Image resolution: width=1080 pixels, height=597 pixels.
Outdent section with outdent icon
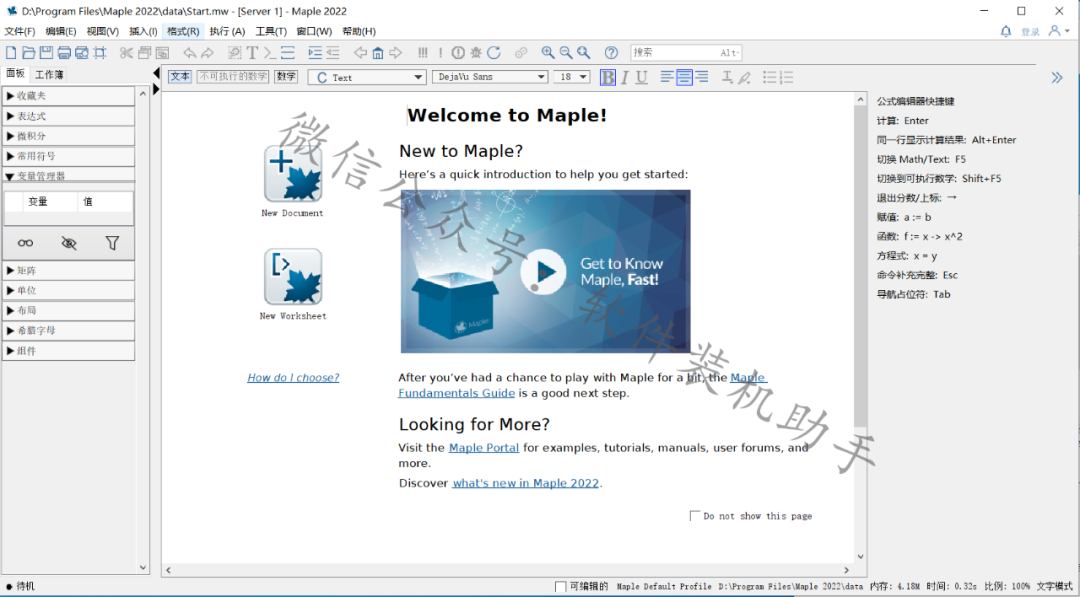pyautogui.click(x=333, y=52)
